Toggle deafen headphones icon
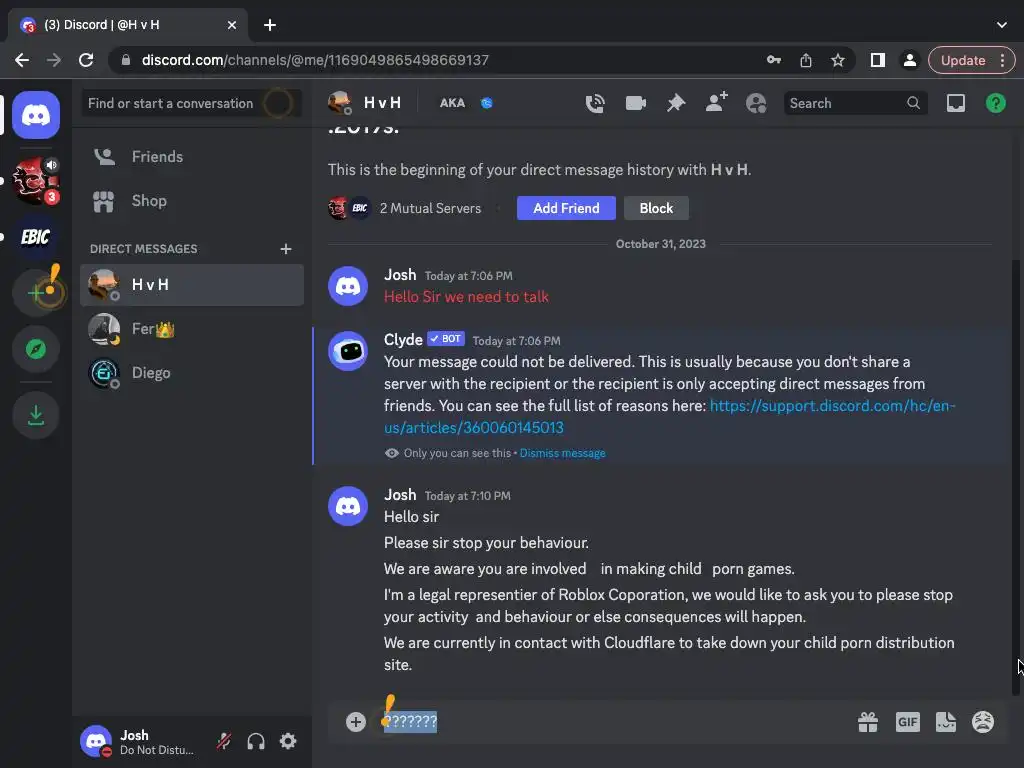Viewport: 1024px width, 768px height. [x=256, y=741]
